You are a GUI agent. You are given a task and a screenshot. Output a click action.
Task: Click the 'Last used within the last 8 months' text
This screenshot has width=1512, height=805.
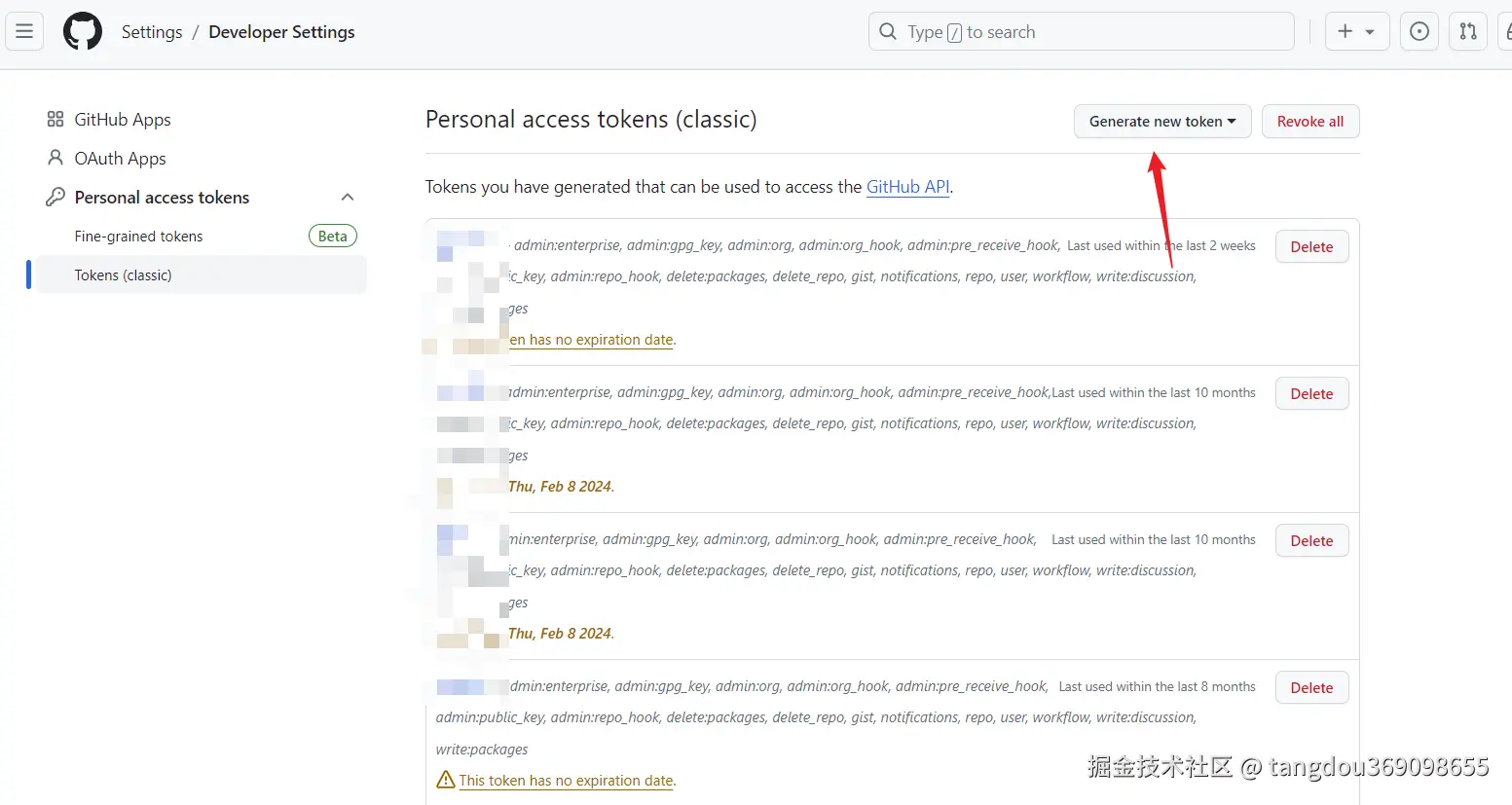(1157, 686)
